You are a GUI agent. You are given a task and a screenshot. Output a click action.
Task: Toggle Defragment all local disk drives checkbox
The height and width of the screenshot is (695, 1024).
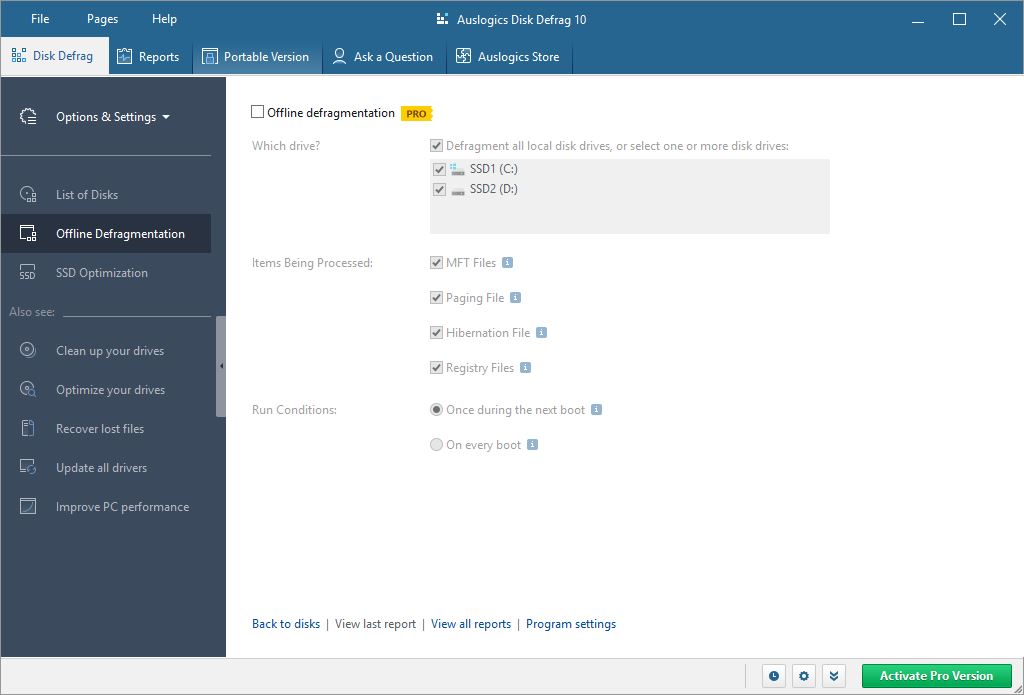(x=436, y=146)
